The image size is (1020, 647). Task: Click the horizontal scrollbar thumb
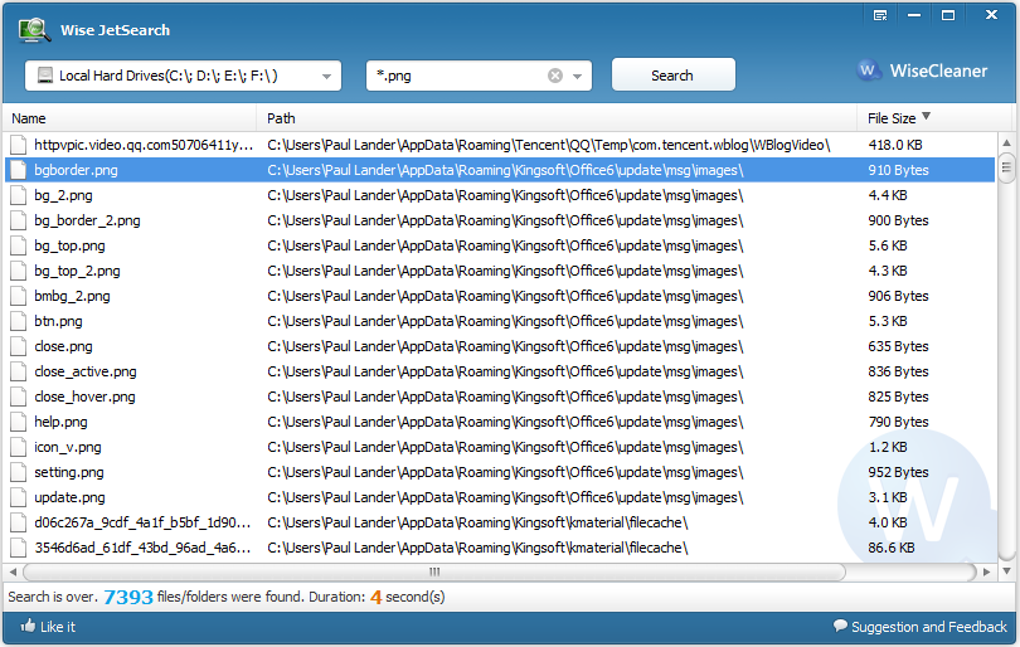[434, 572]
